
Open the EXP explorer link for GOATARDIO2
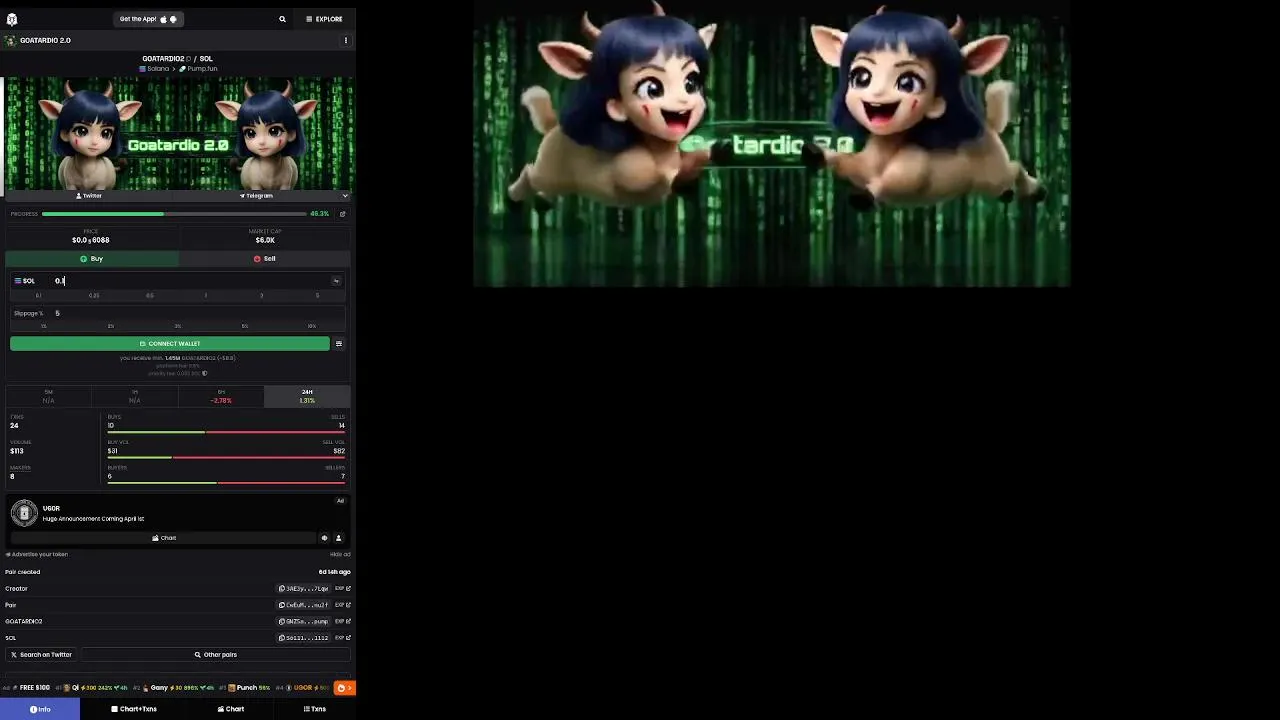[343, 622]
